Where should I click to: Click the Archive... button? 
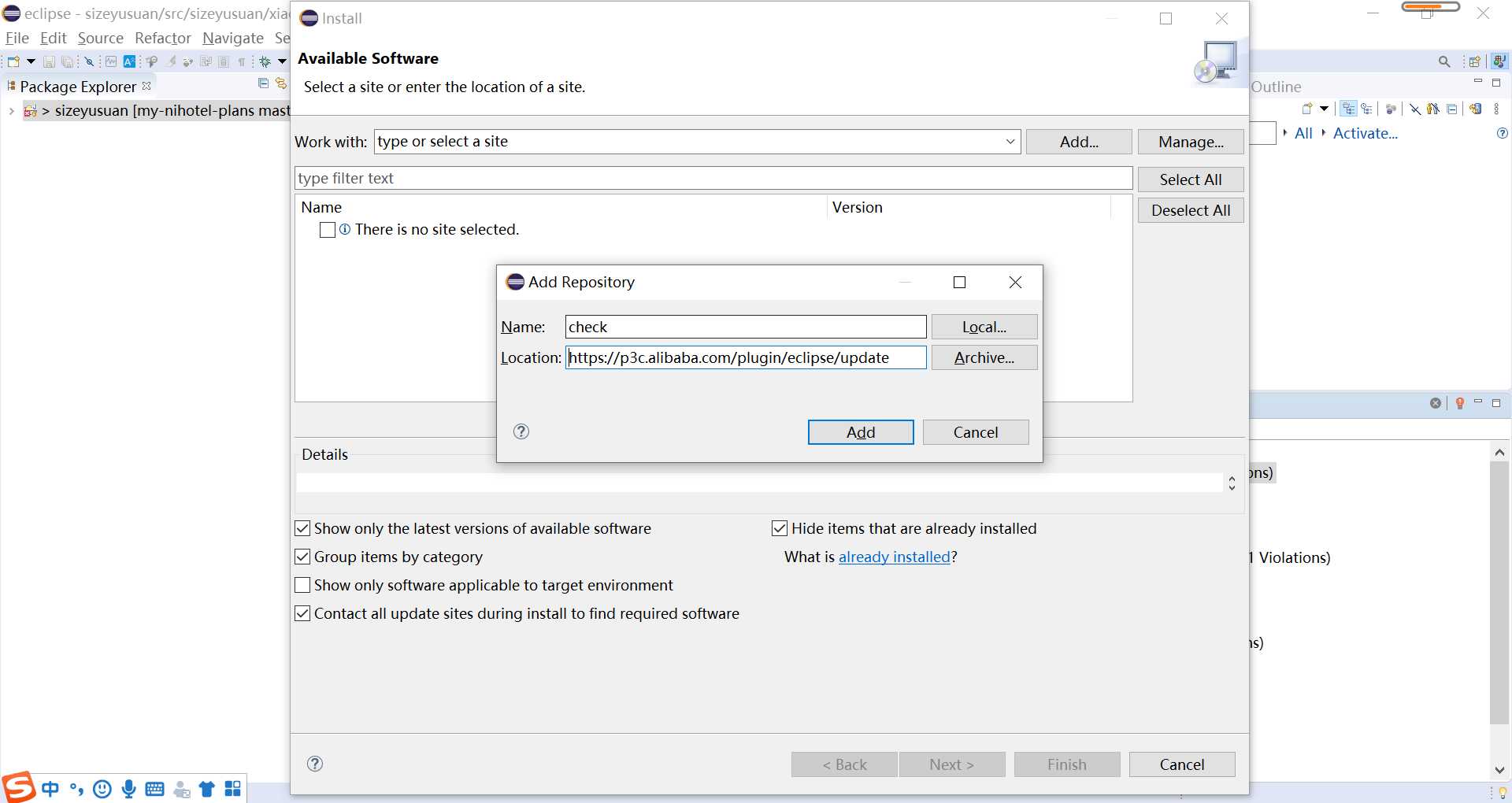click(984, 357)
